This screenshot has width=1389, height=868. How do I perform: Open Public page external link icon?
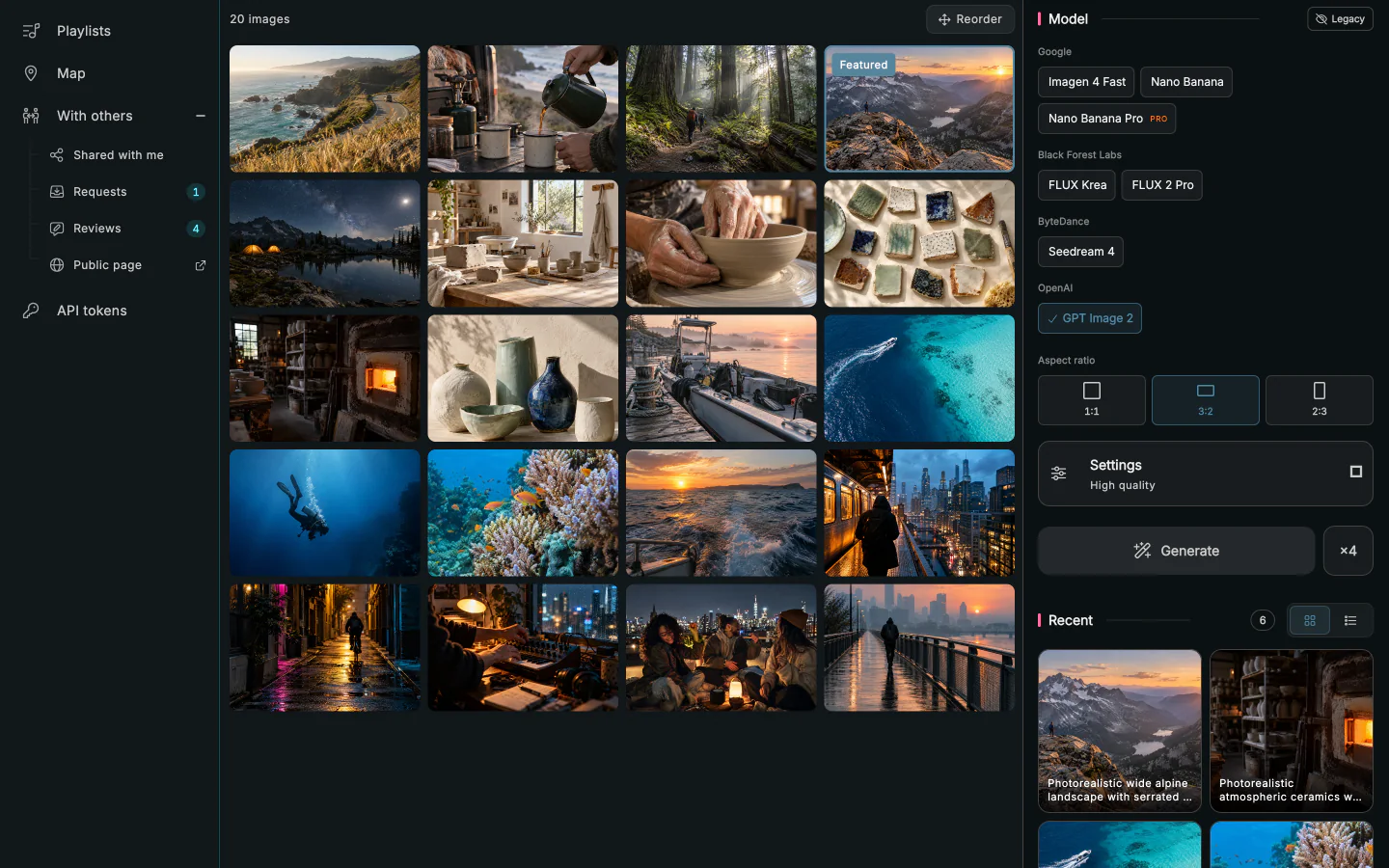tap(201, 265)
